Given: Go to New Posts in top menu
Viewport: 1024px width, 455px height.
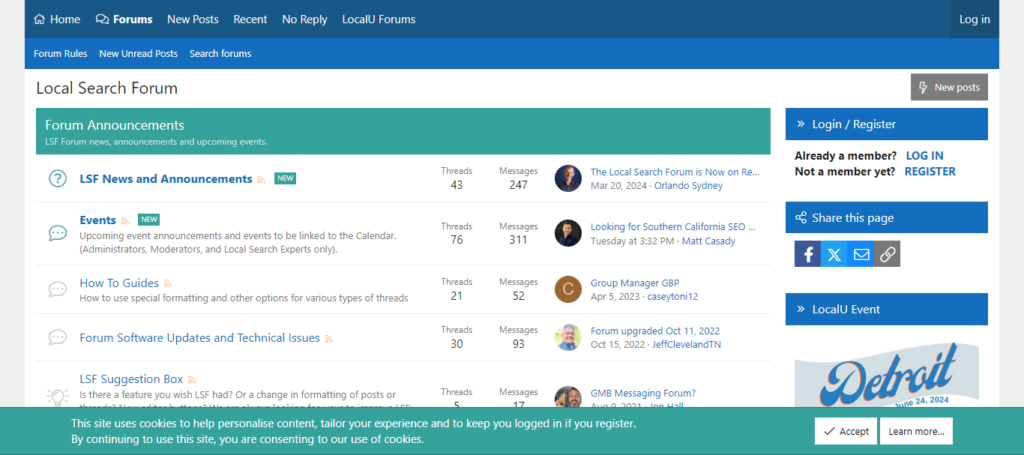Looking at the screenshot, I should click(x=193, y=19).
